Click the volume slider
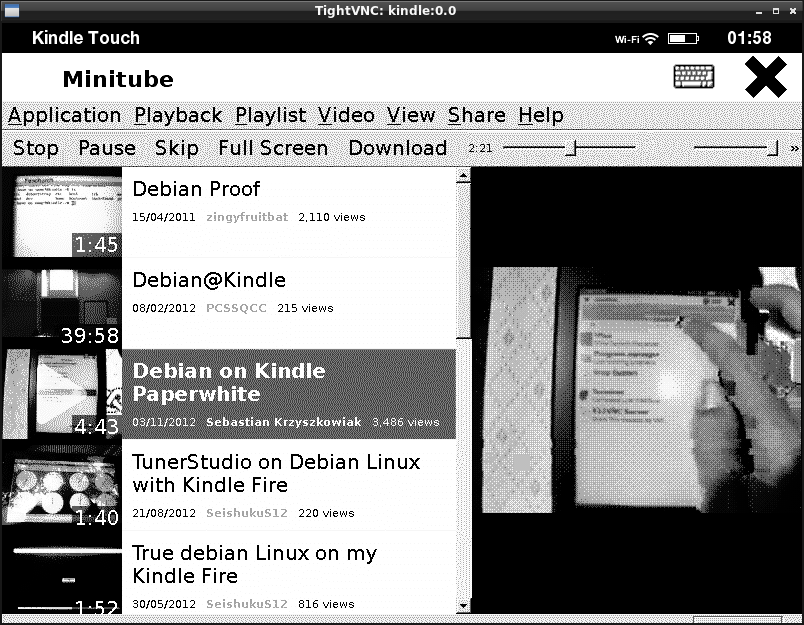This screenshot has width=804, height=625. 736,148
